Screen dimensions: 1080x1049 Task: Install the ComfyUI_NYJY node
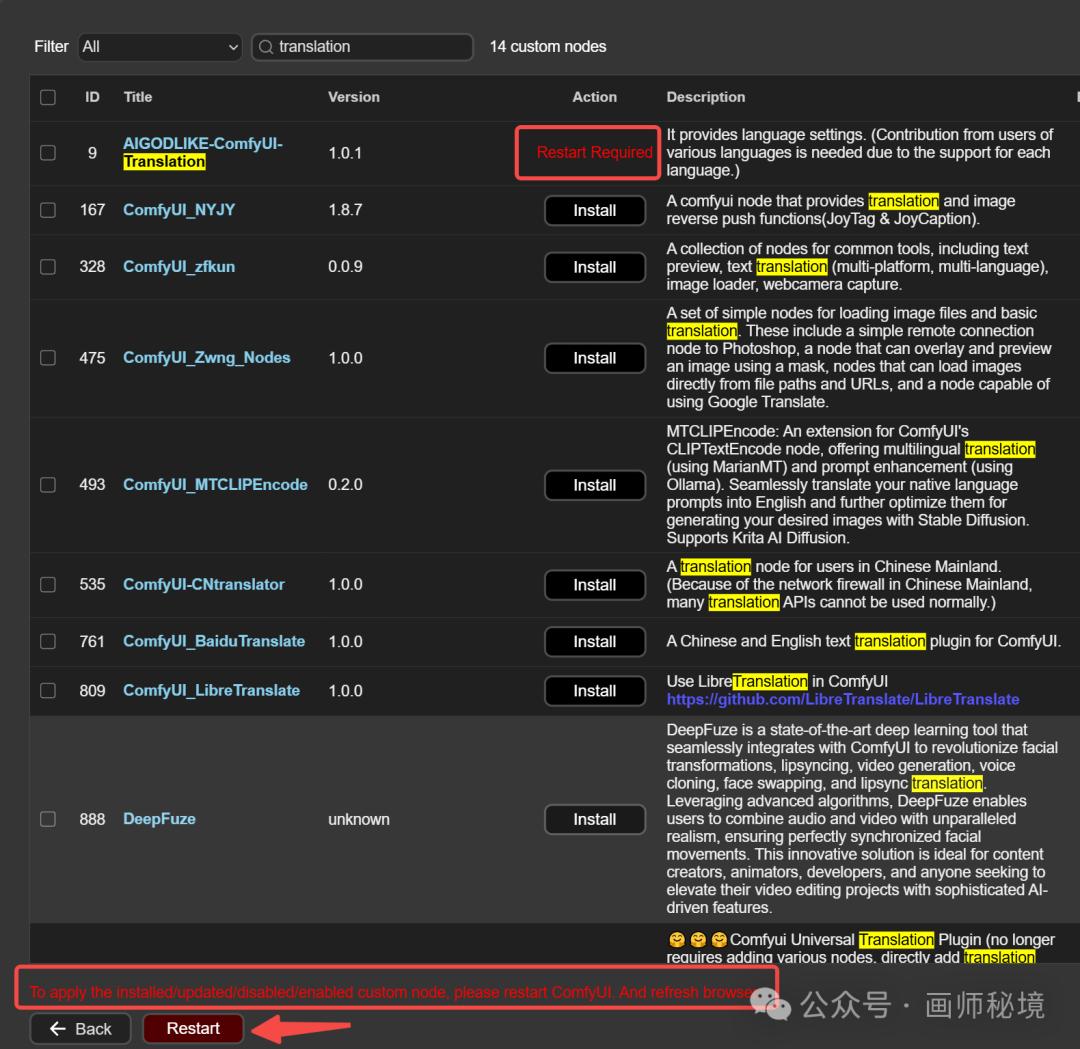595,210
